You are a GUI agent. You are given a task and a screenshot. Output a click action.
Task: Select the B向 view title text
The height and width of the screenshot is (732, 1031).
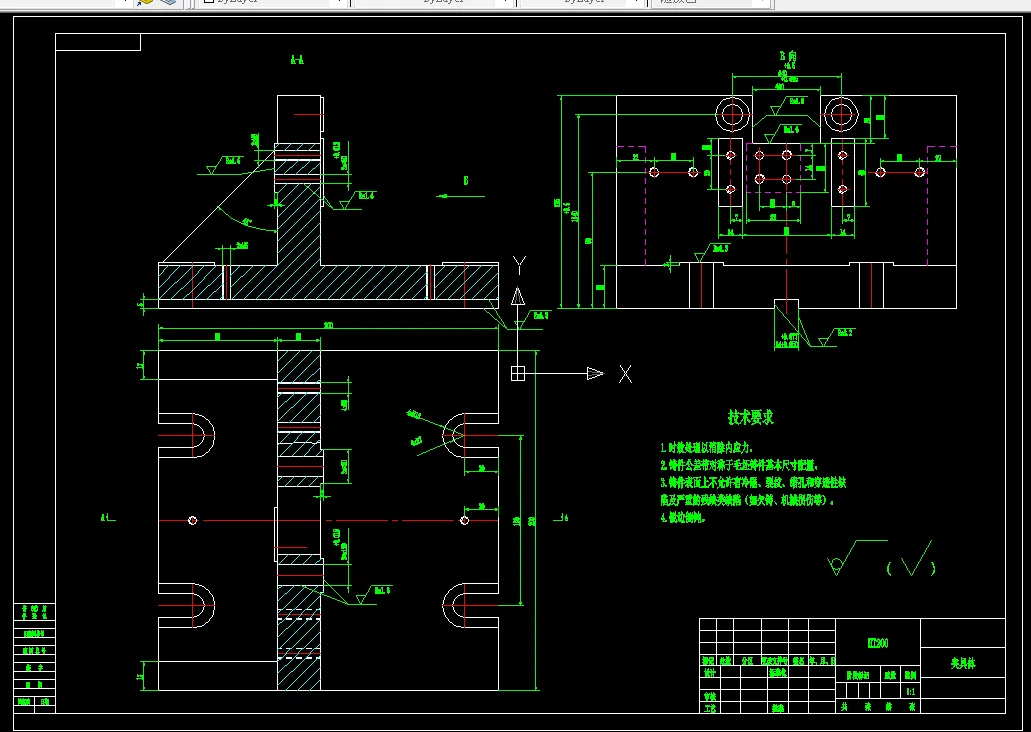(788, 57)
